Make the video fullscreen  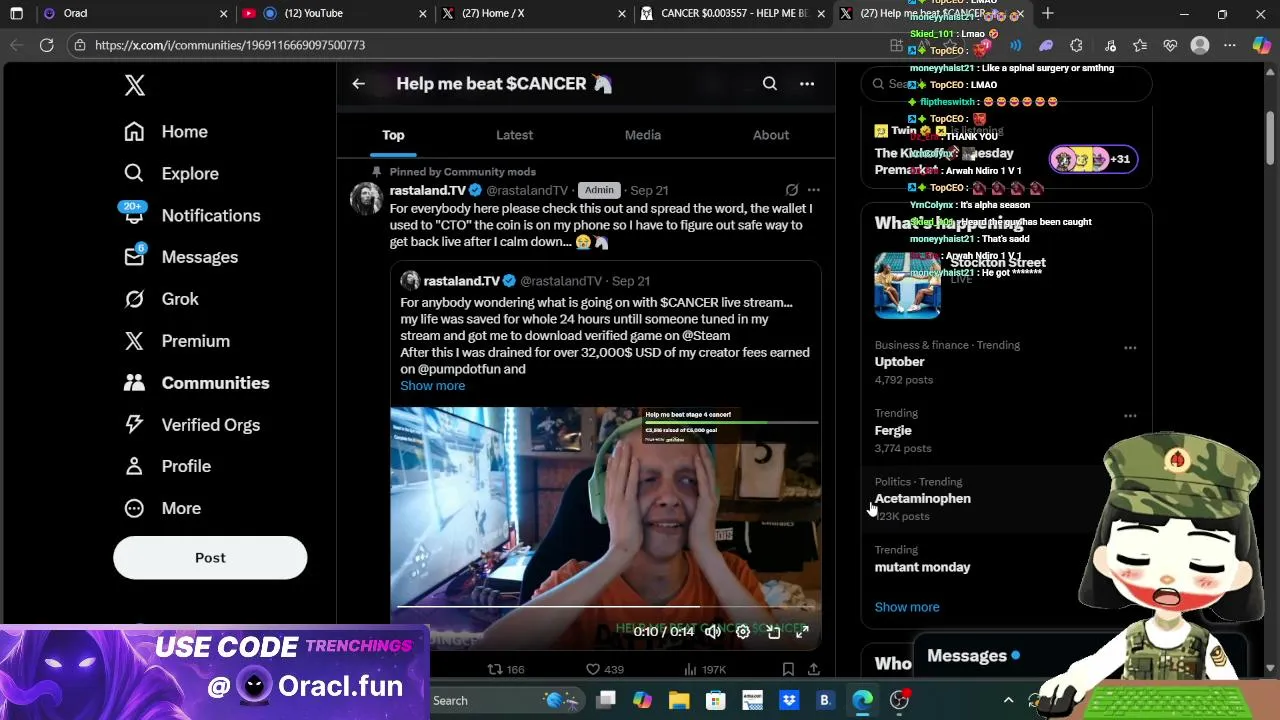pos(802,632)
